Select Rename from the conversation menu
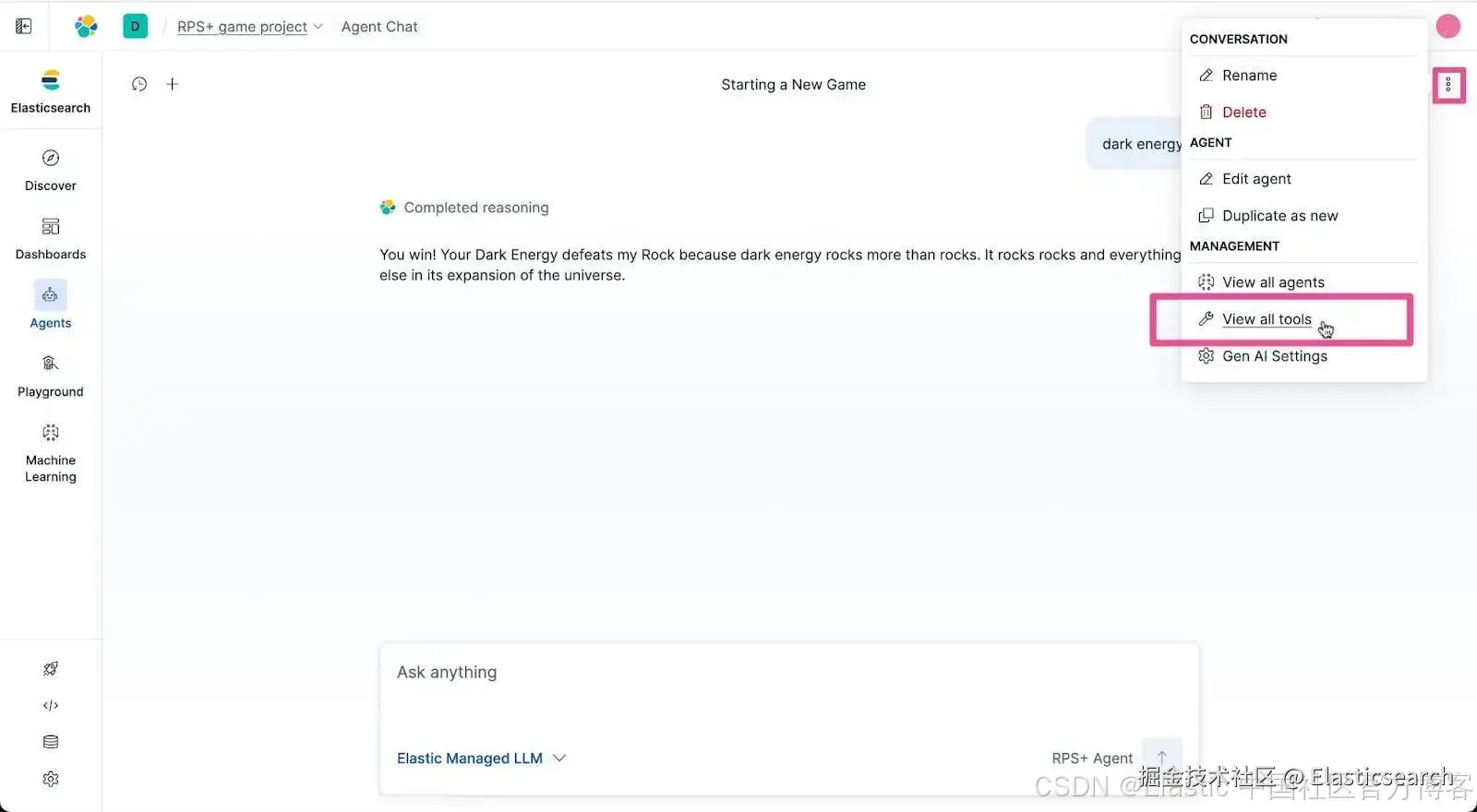 tap(1249, 76)
